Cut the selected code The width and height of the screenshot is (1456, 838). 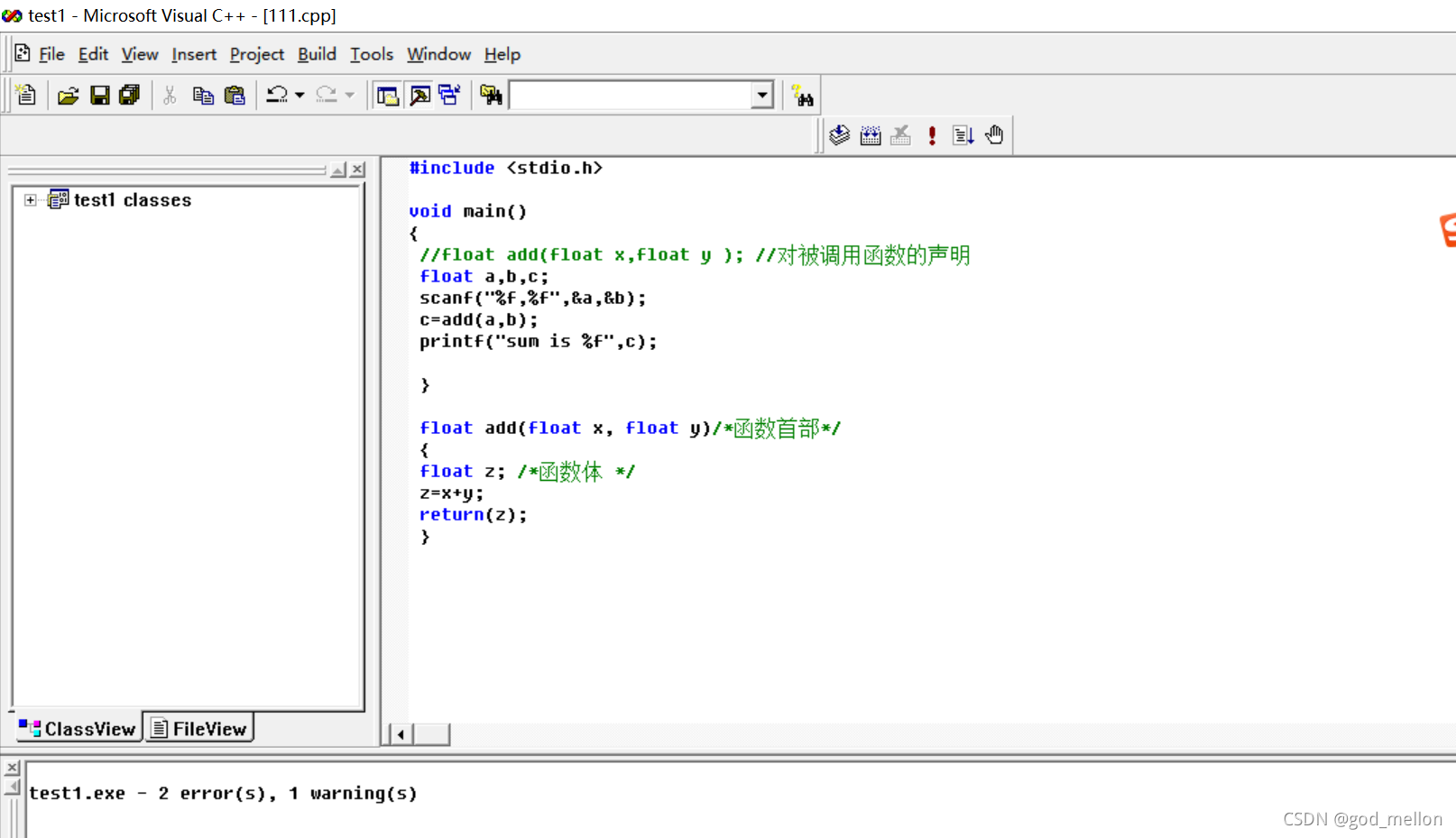pos(170,95)
